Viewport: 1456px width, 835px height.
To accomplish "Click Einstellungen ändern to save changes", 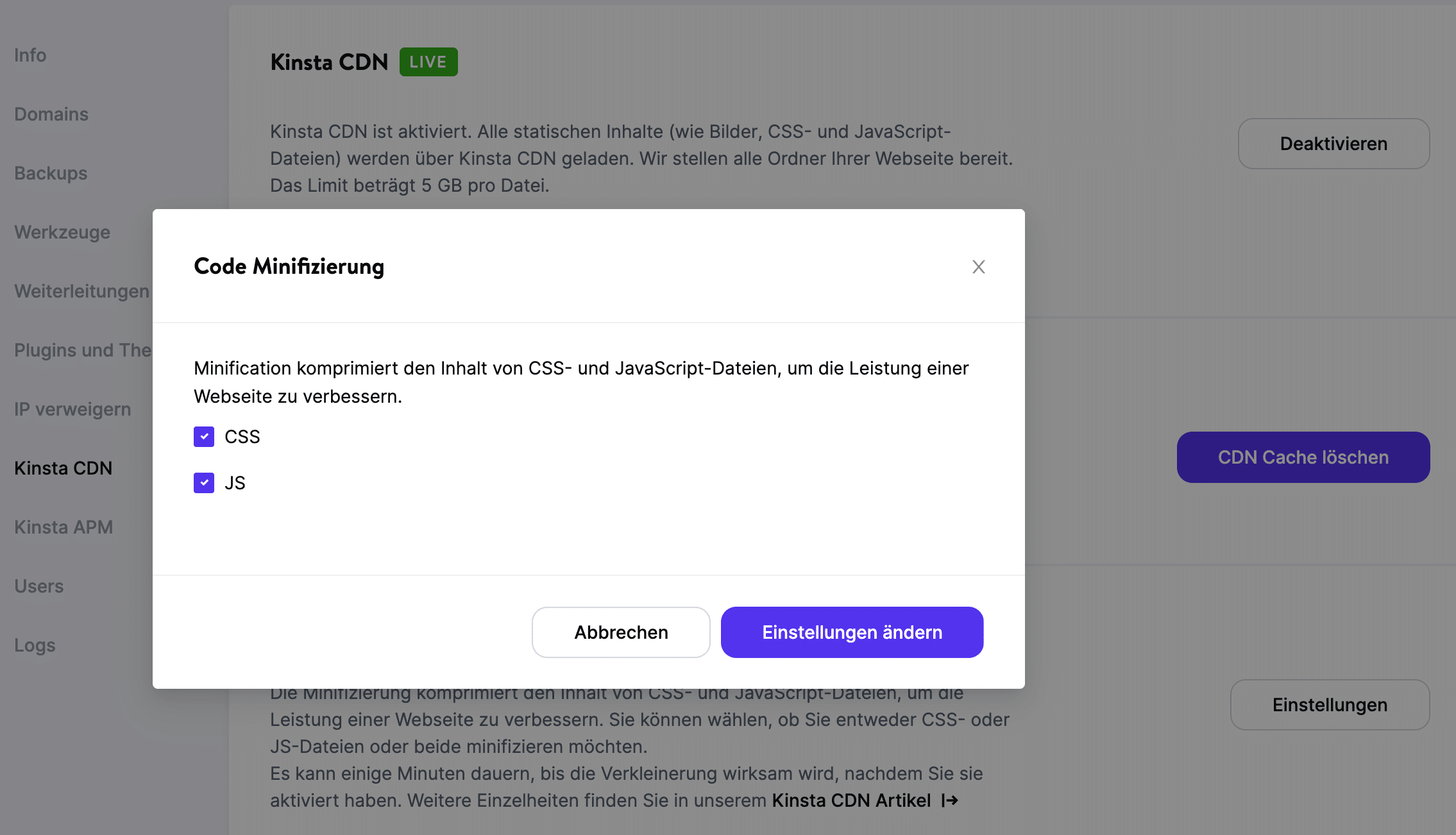I will pos(852,632).
